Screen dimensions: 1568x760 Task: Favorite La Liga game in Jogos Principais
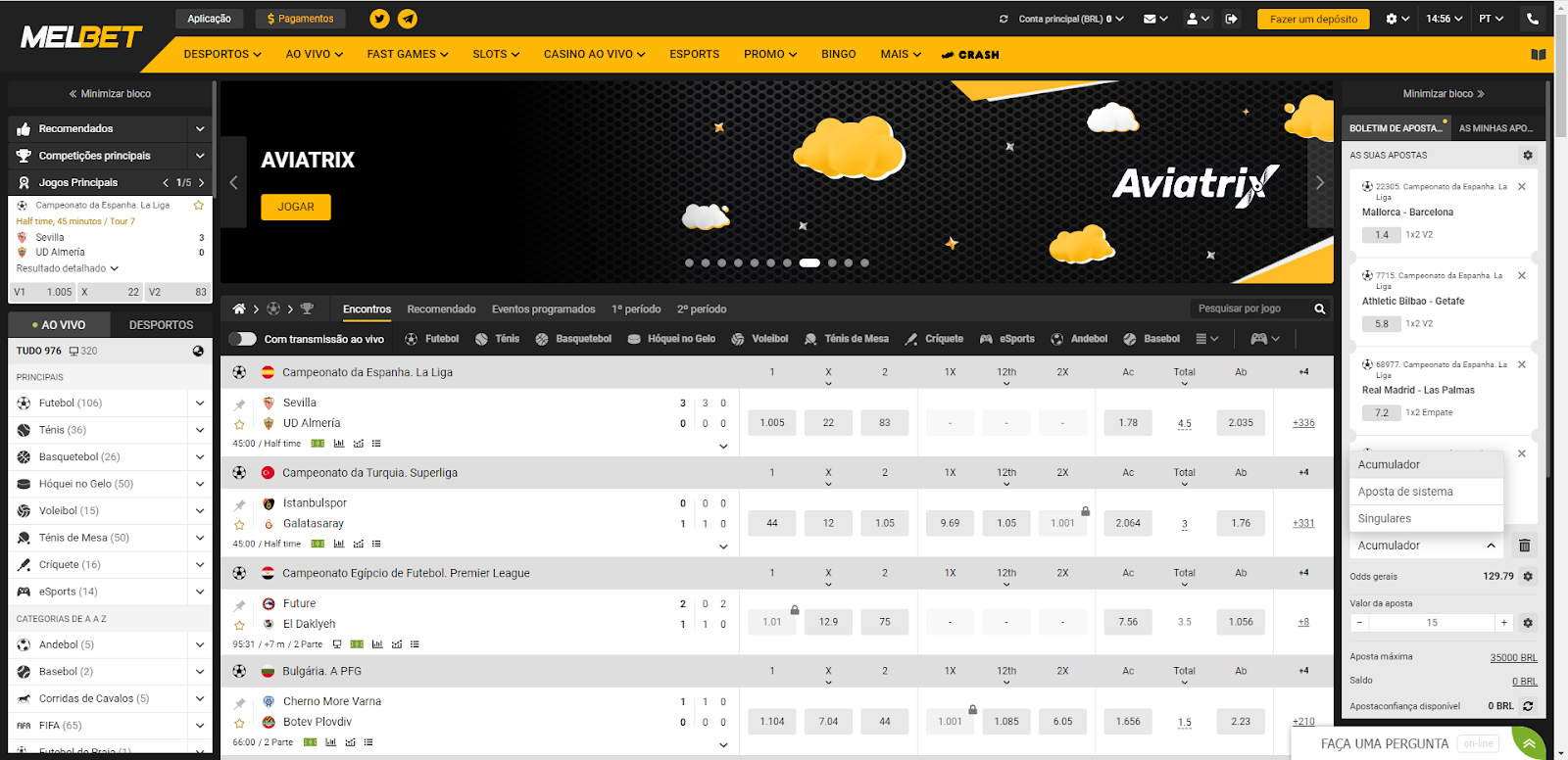point(199,206)
